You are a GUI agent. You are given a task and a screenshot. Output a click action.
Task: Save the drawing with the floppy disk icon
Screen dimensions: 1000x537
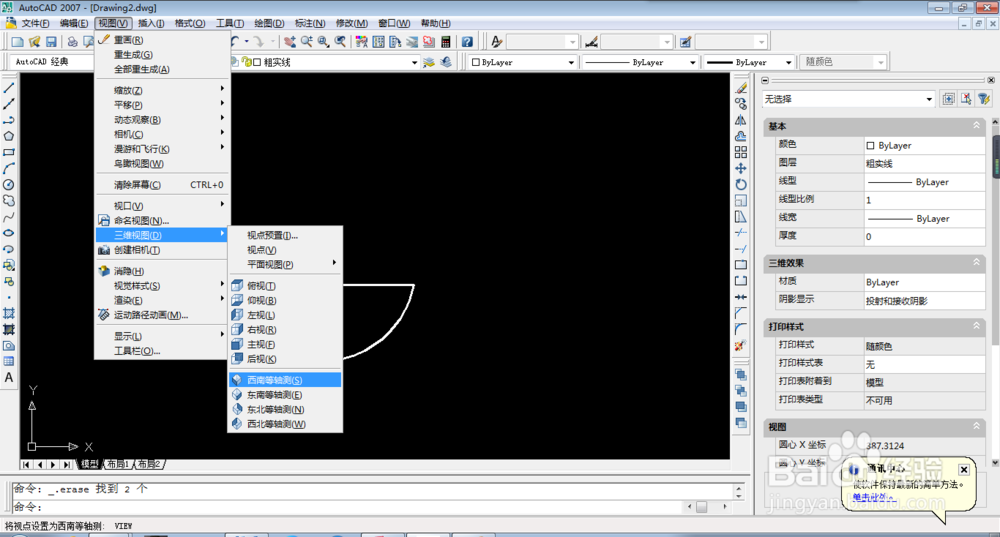pos(51,42)
